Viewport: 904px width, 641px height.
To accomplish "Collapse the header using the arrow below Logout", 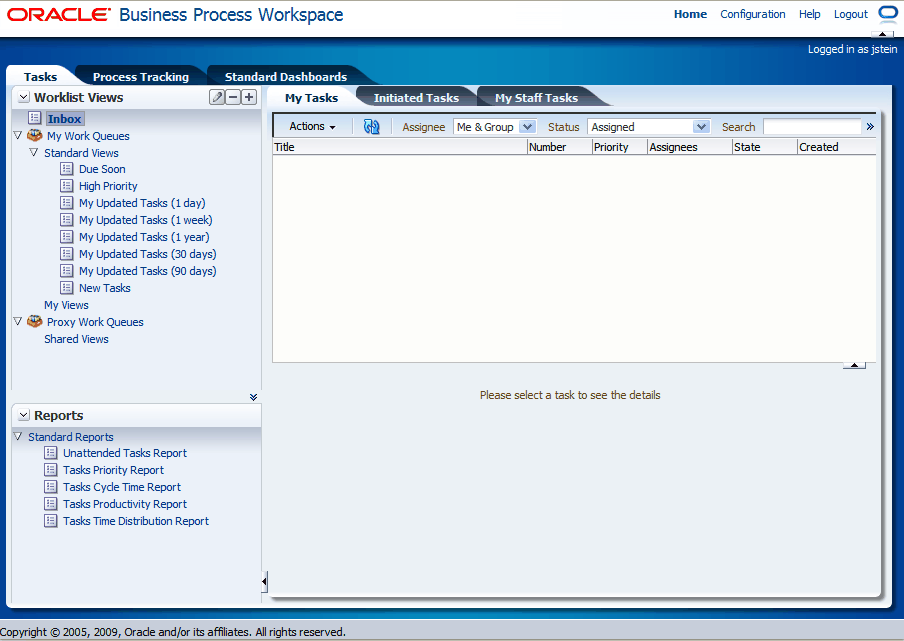I will 882,34.
